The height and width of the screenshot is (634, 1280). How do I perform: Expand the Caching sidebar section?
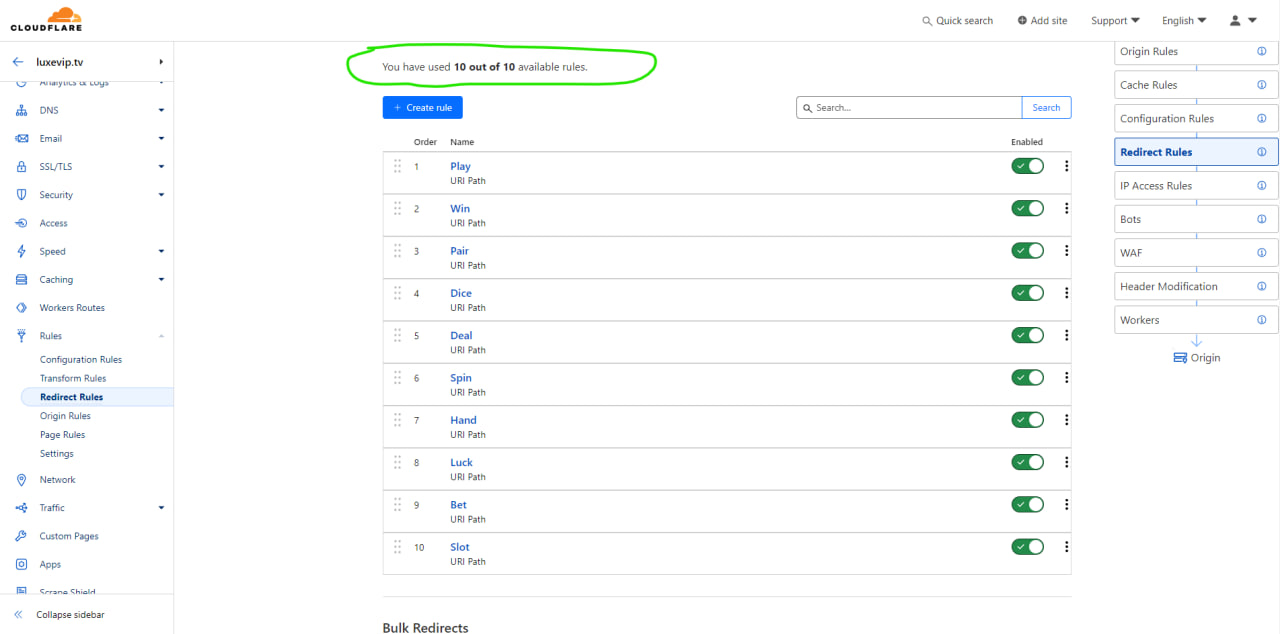point(161,280)
